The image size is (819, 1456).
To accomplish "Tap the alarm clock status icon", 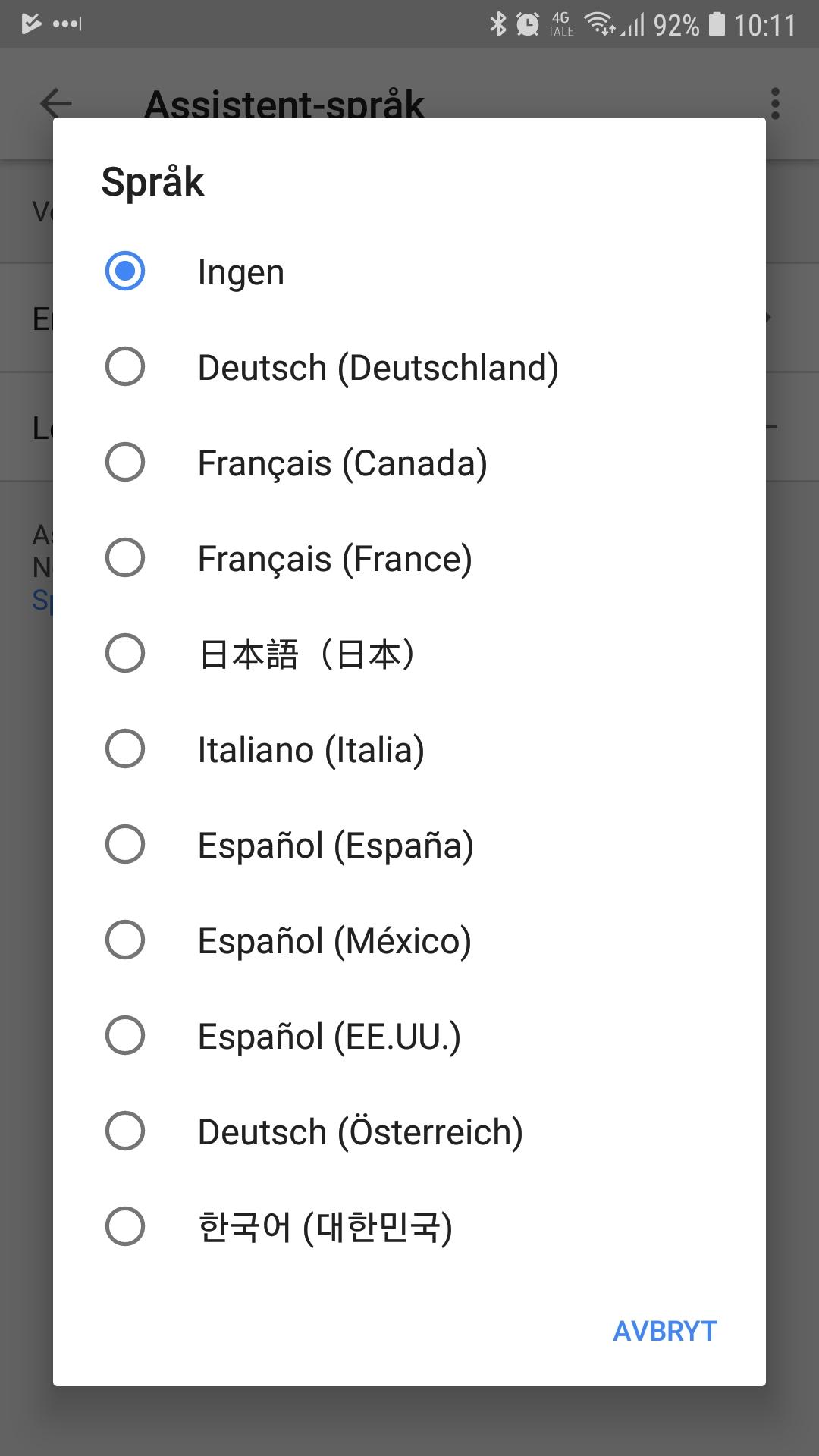I will [x=528, y=24].
